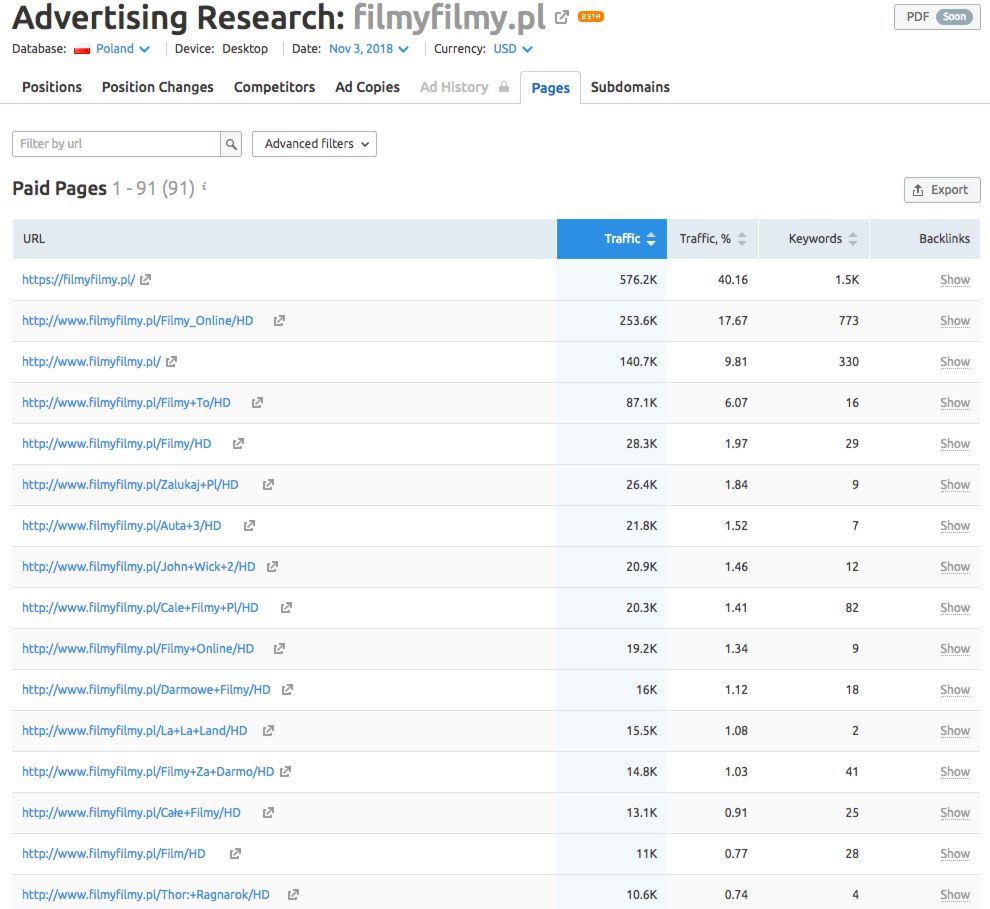
Task: Switch to the Subdomains tab
Action: [630, 87]
